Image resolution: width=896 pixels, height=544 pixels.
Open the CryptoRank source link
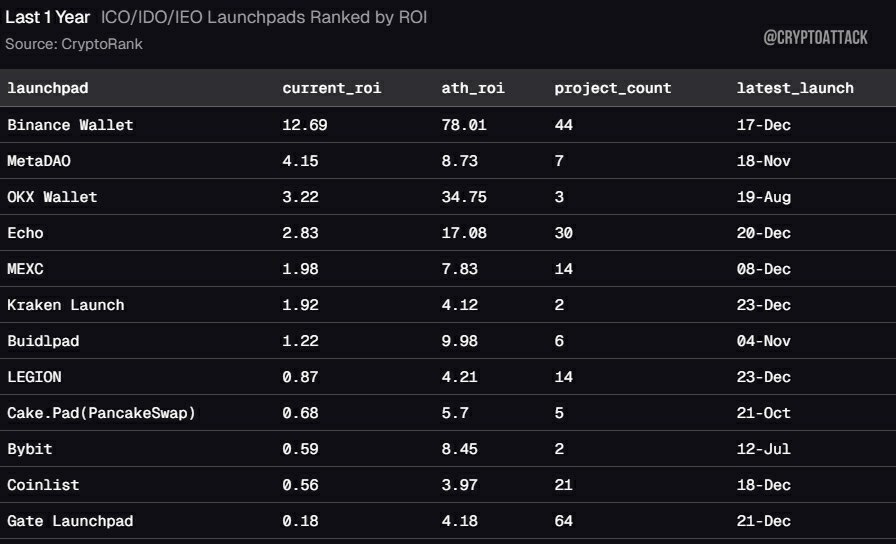click(102, 44)
